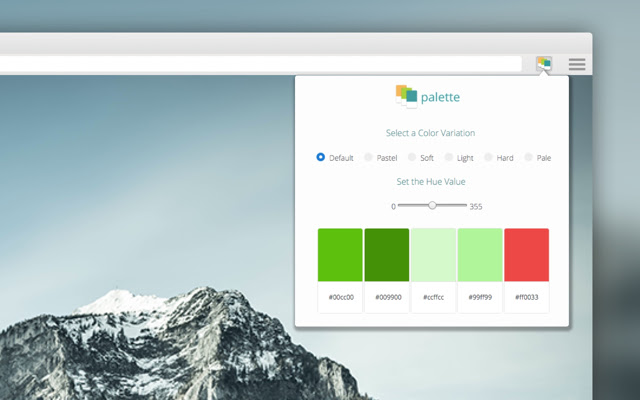Select the Default color variation
The height and width of the screenshot is (400, 640).
click(x=320, y=157)
